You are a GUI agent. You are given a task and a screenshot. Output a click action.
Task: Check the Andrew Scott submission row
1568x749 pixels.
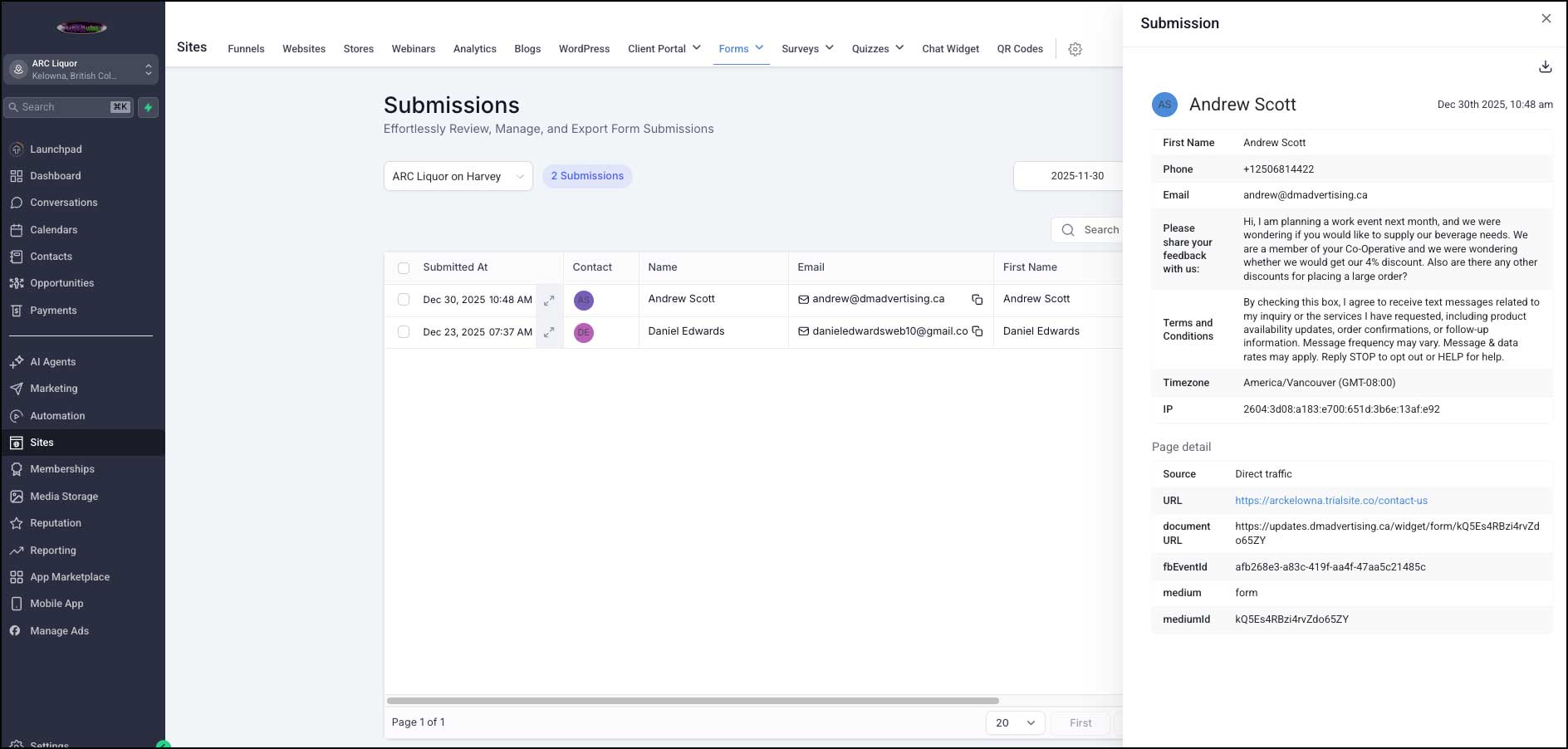pos(404,300)
